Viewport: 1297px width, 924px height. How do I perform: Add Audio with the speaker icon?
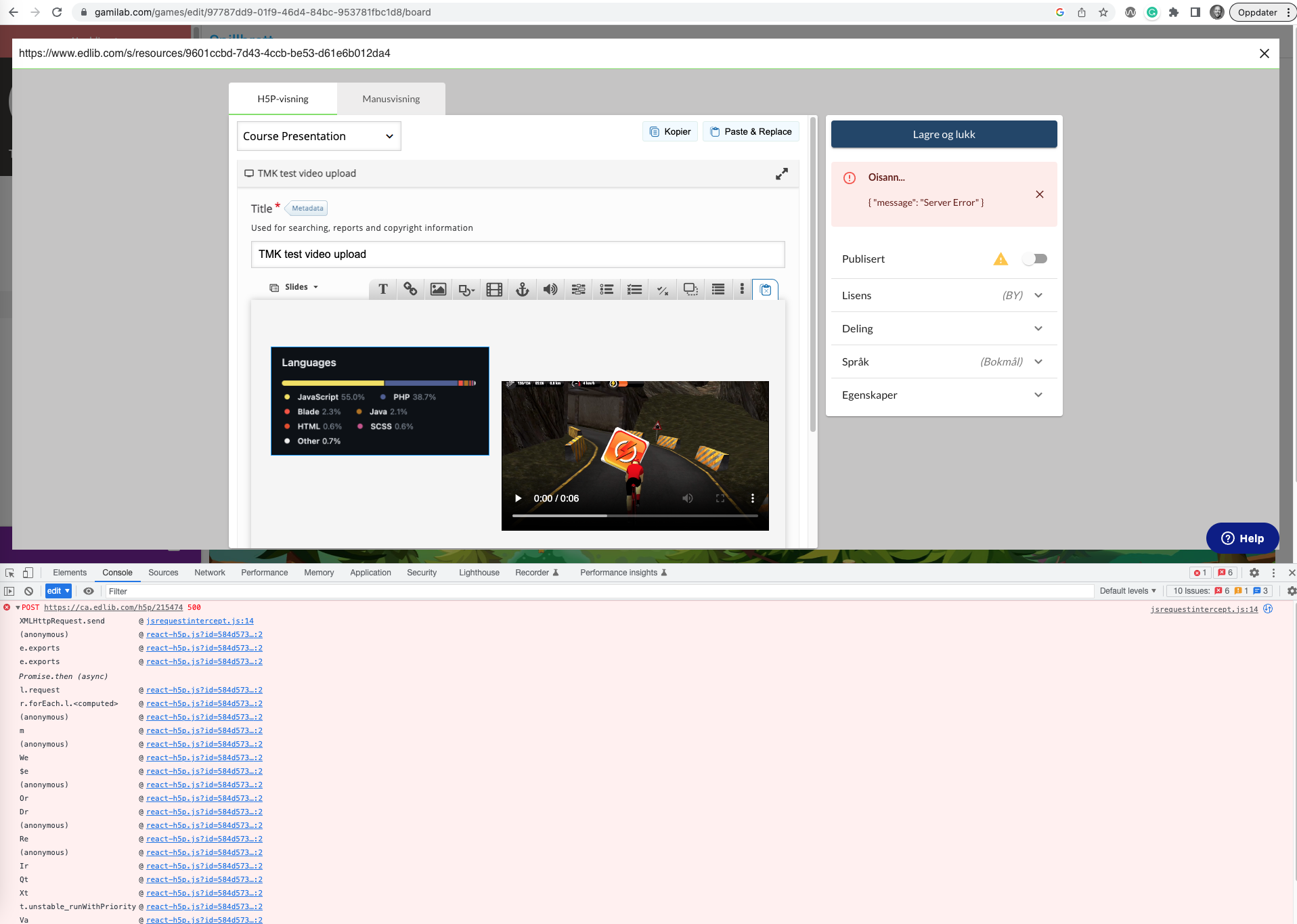[x=550, y=289]
